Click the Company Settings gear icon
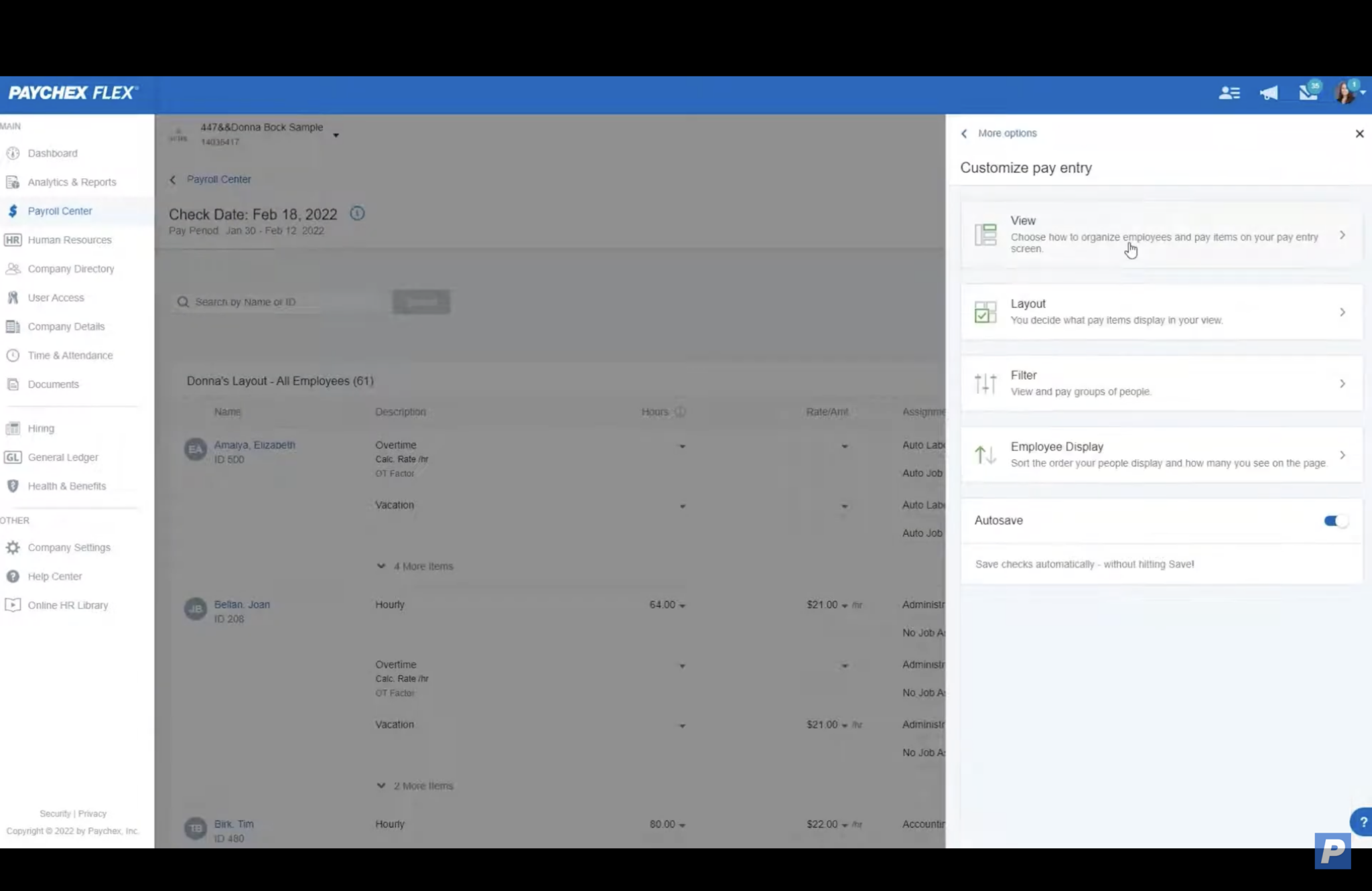The height and width of the screenshot is (891, 1372). click(13, 547)
